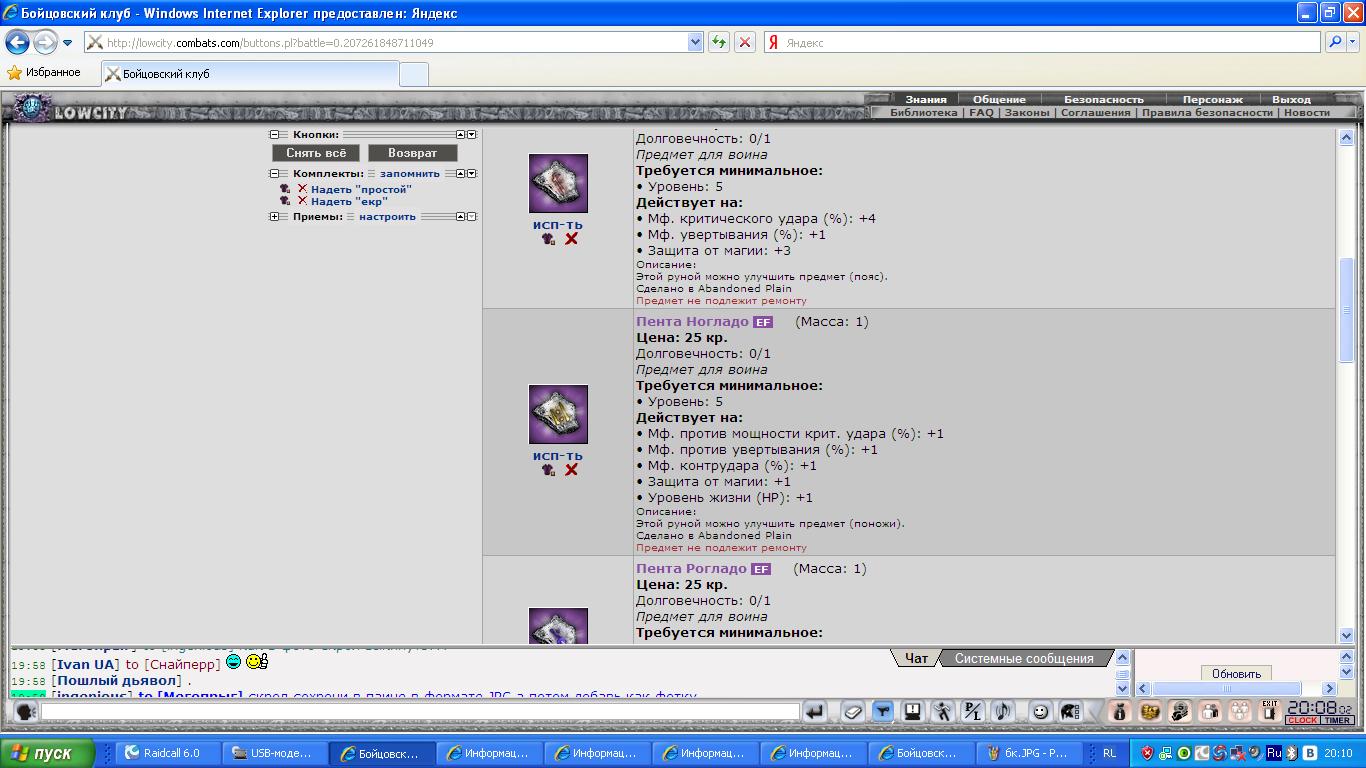1366x768 pixels.
Task: Open the Знания top menu
Action: coord(926,99)
